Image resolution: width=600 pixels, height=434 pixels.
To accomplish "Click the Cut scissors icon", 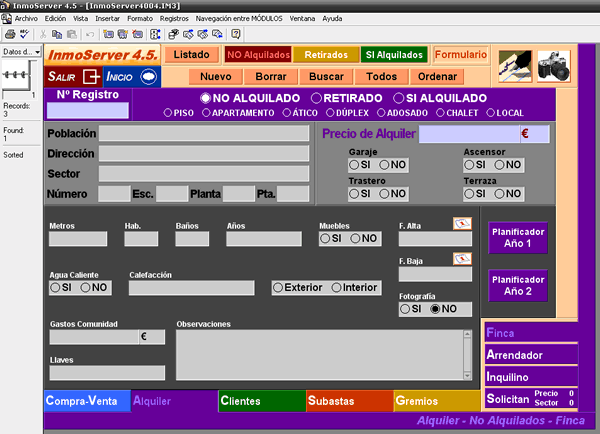I will click(43, 34).
